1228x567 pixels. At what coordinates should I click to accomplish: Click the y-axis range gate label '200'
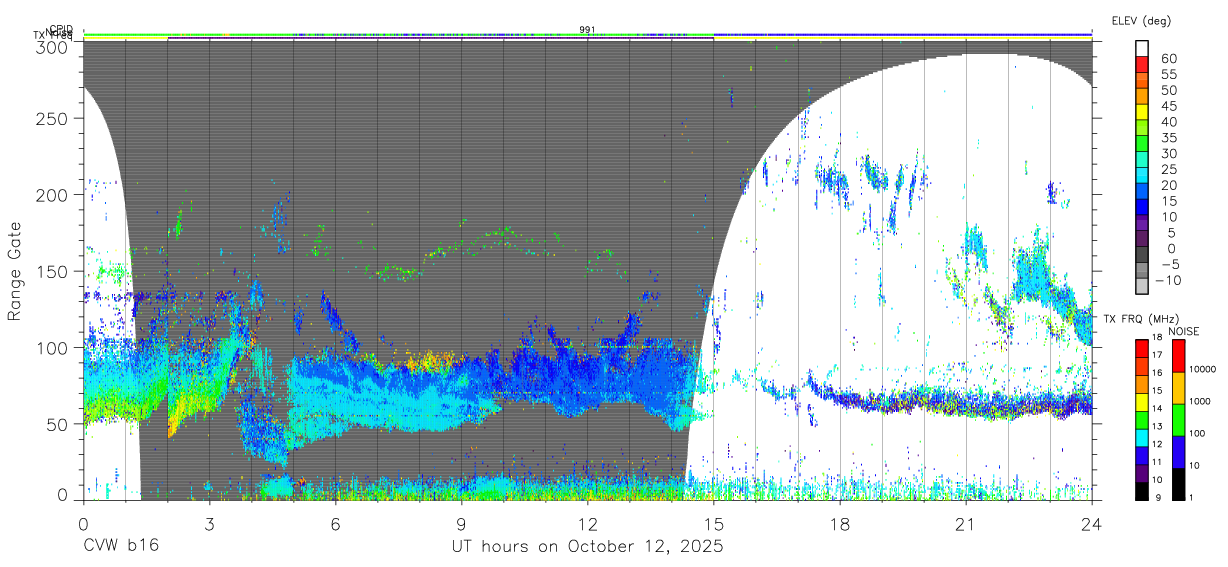click(54, 195)
